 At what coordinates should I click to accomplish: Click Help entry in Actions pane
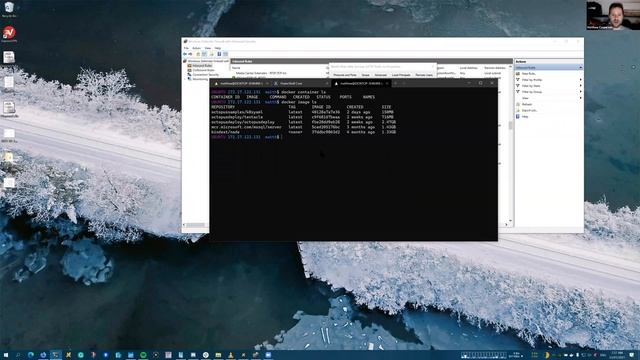coord(525,117)
